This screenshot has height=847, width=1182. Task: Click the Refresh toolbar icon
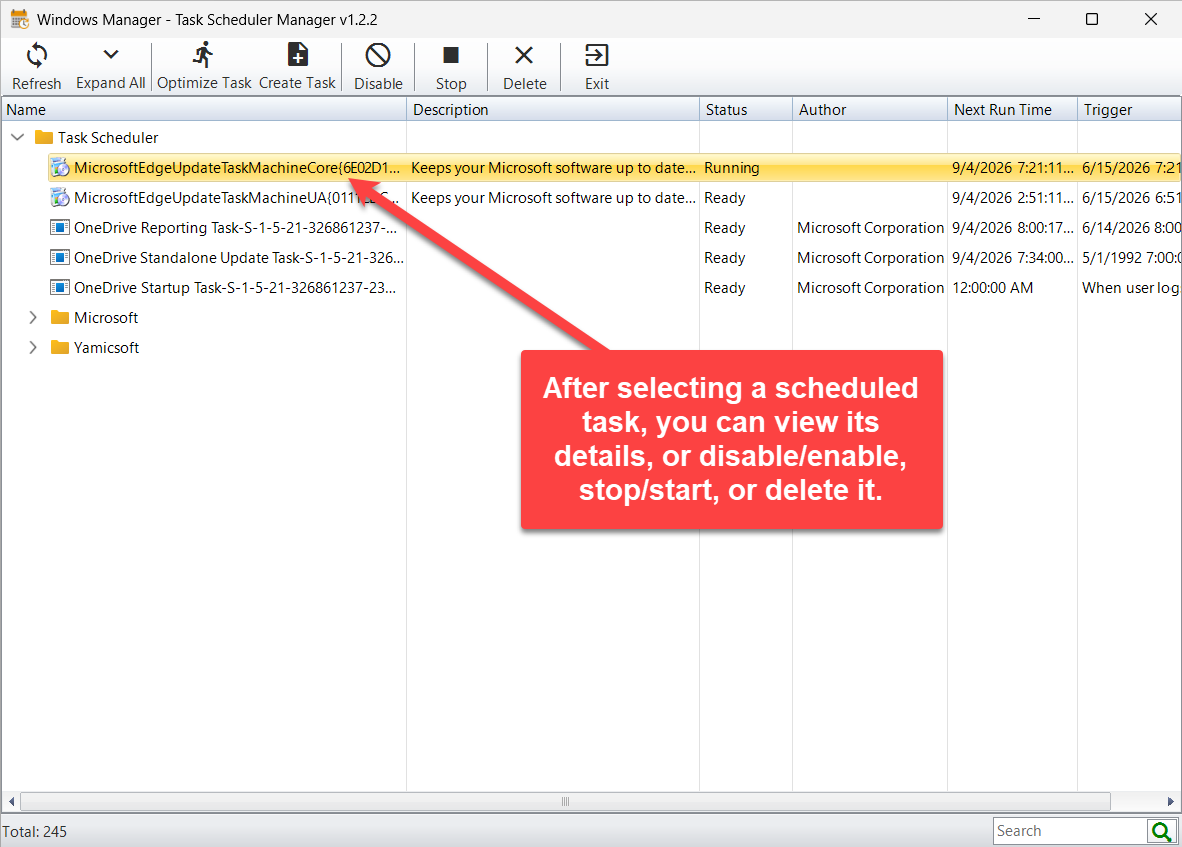click(36, 55)
